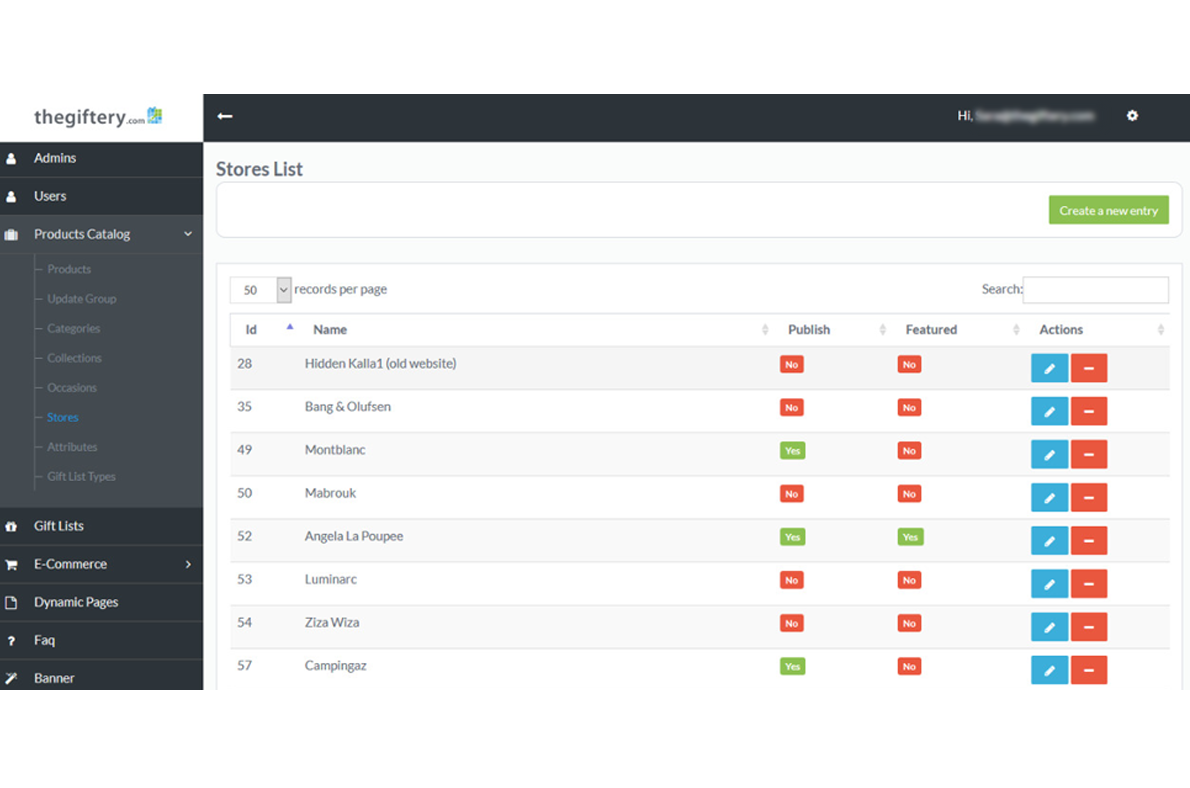Screen dimensions: 1190x788
Task: Collapse the Products Catalog menu chevron
Action: point(188,234)
